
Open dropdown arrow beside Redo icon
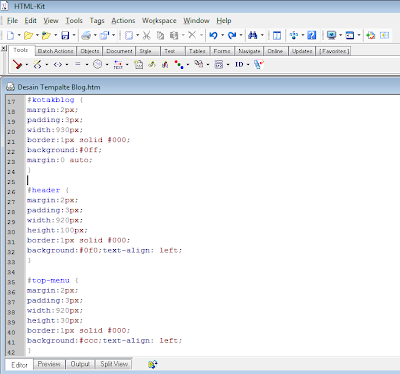click(x=241, y=35)
